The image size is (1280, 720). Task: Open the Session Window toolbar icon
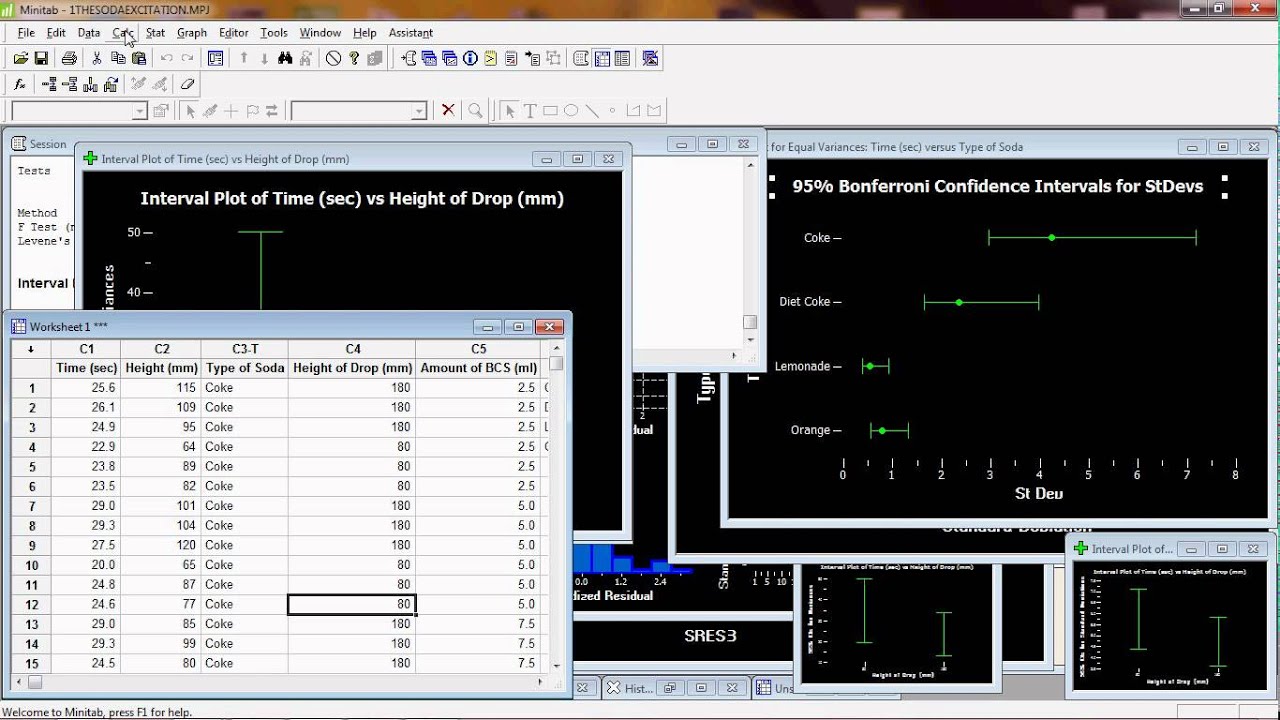(x=582, y=59)
